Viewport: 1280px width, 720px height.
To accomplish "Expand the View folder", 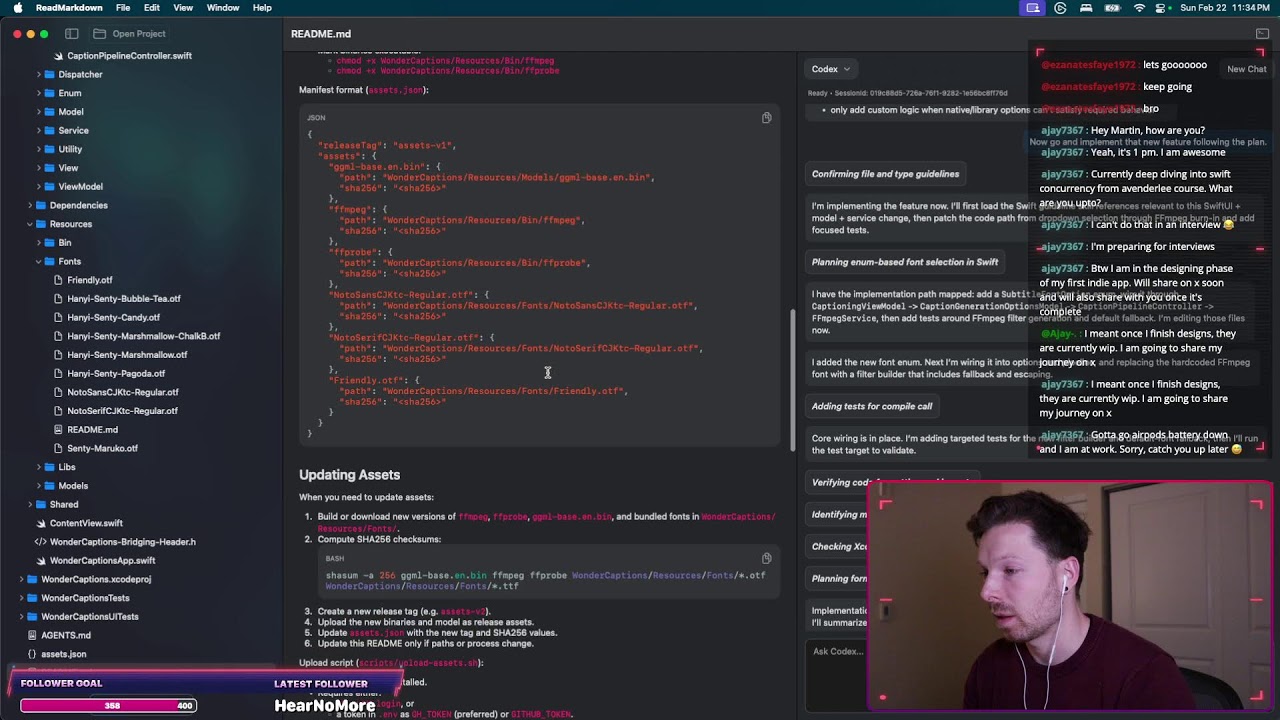I will click(x=39, y=168).
